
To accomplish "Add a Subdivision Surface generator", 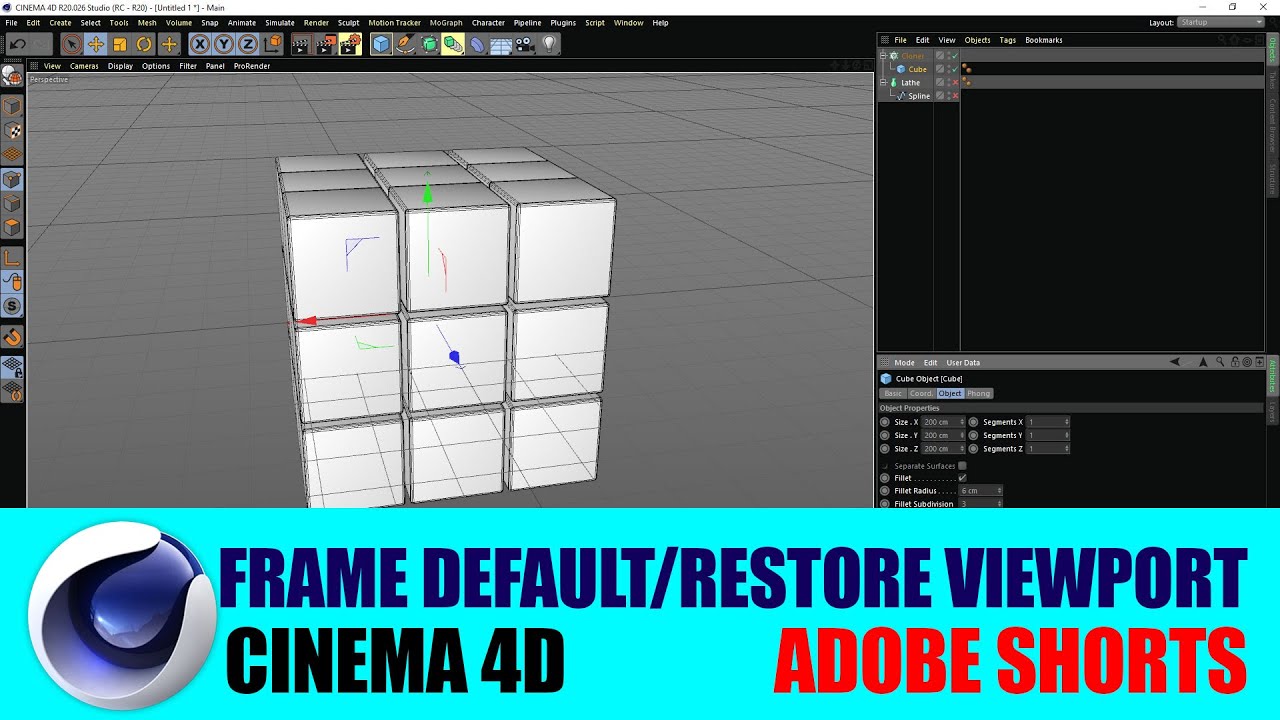I will coord(429,44).
